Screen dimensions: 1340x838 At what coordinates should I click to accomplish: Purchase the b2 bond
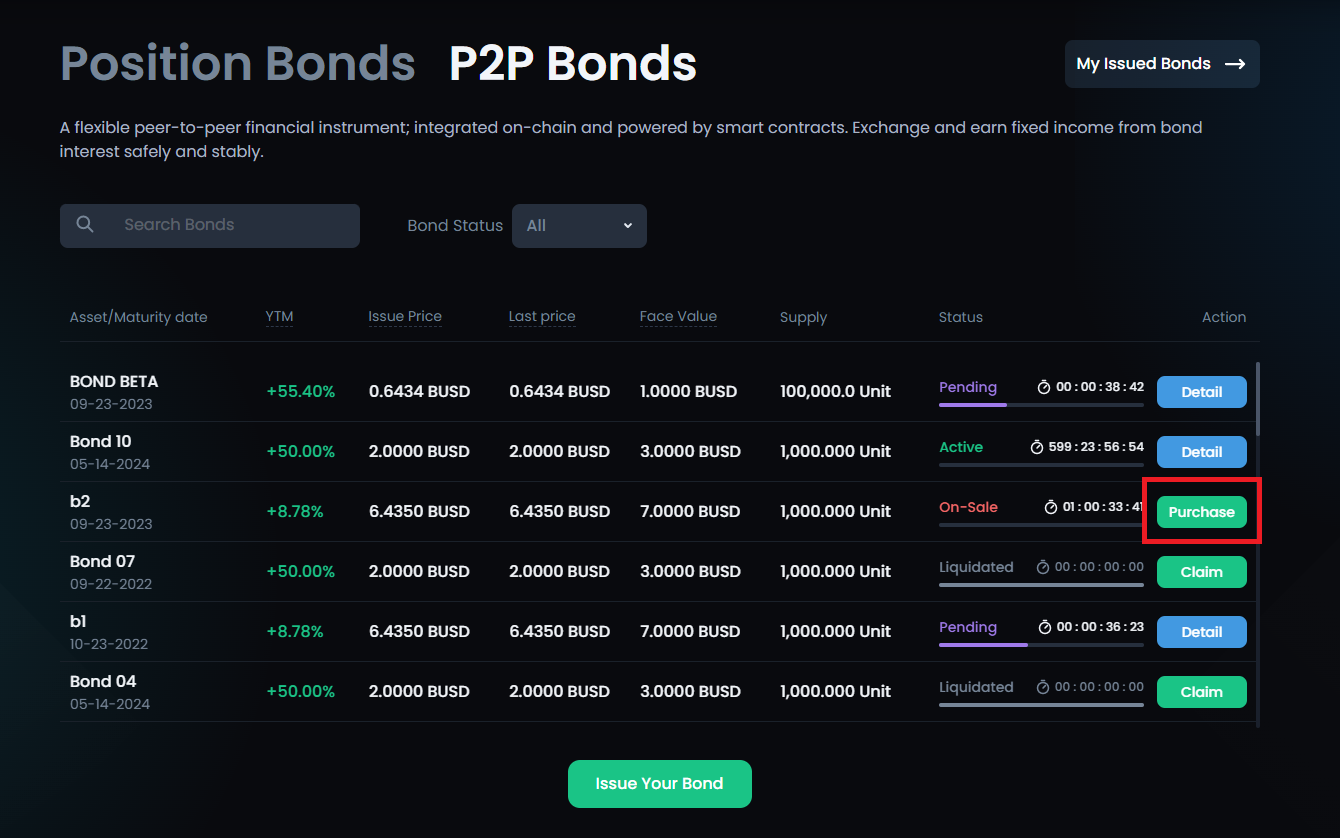(x=1201, y=512)
